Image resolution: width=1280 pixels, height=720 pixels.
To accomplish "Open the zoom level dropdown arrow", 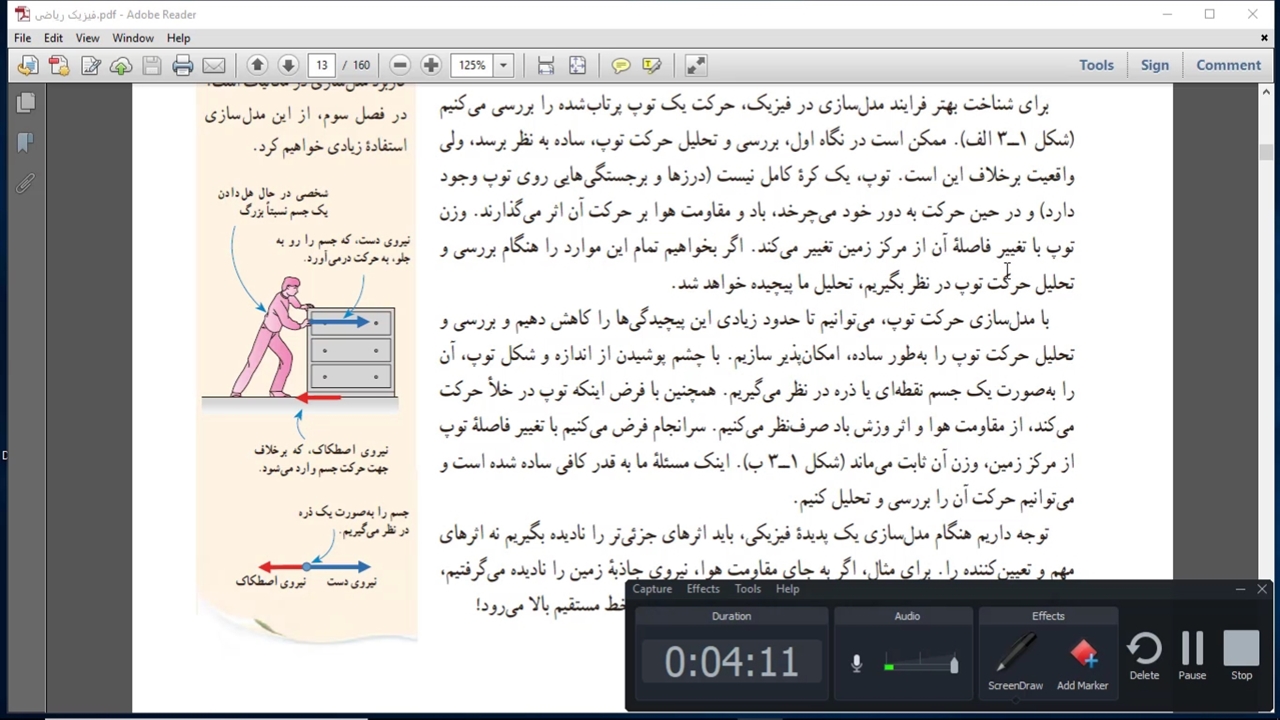I will (503, 66).
